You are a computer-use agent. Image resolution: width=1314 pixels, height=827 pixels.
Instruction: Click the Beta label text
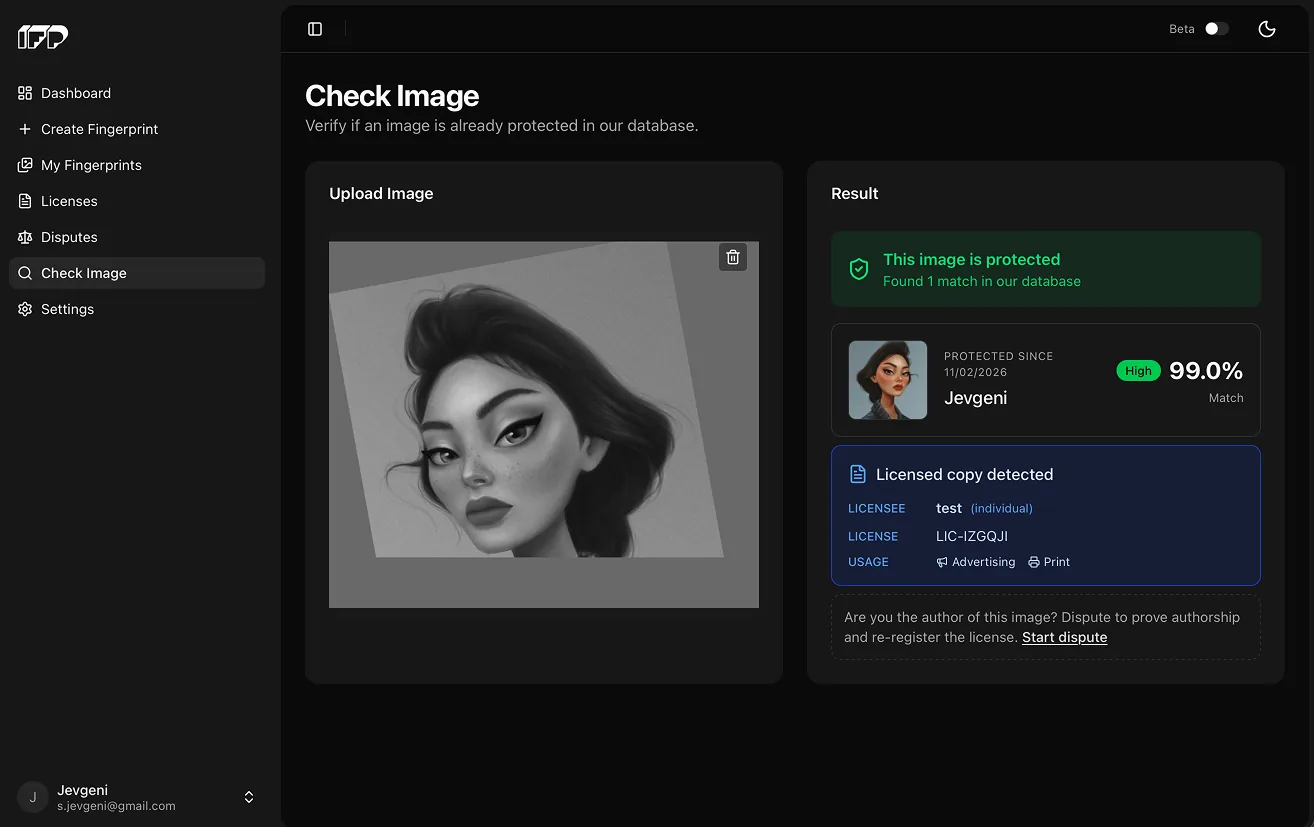(1182, 29)
